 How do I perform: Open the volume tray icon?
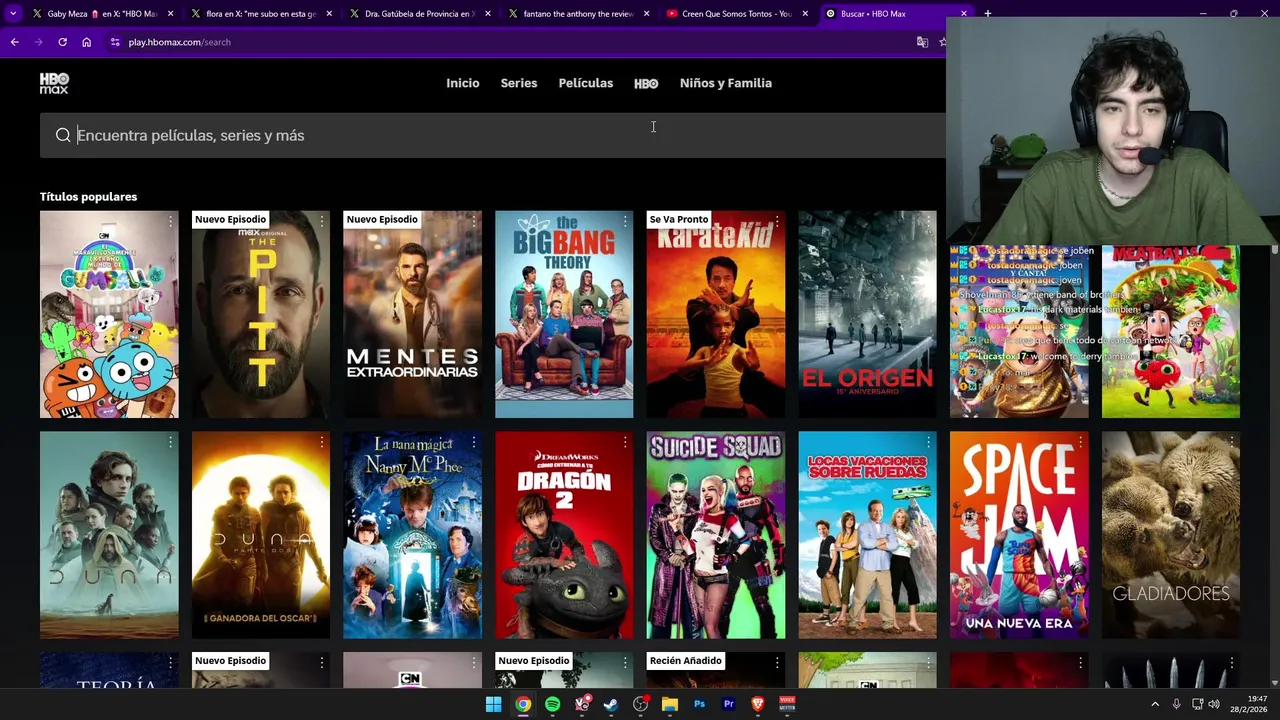(x=1214, y=704)
